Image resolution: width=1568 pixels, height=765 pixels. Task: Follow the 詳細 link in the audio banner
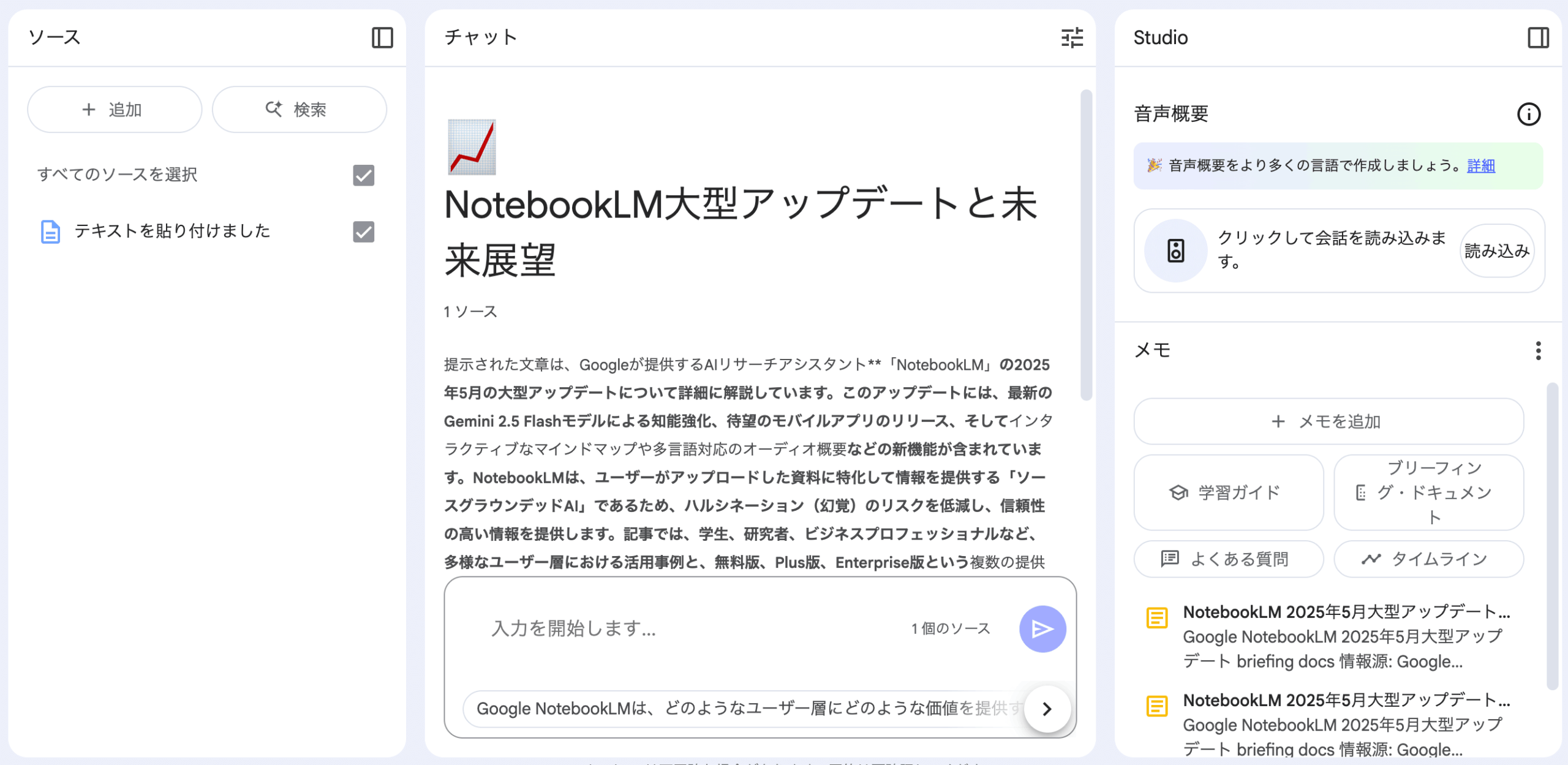click(1480, 165)
